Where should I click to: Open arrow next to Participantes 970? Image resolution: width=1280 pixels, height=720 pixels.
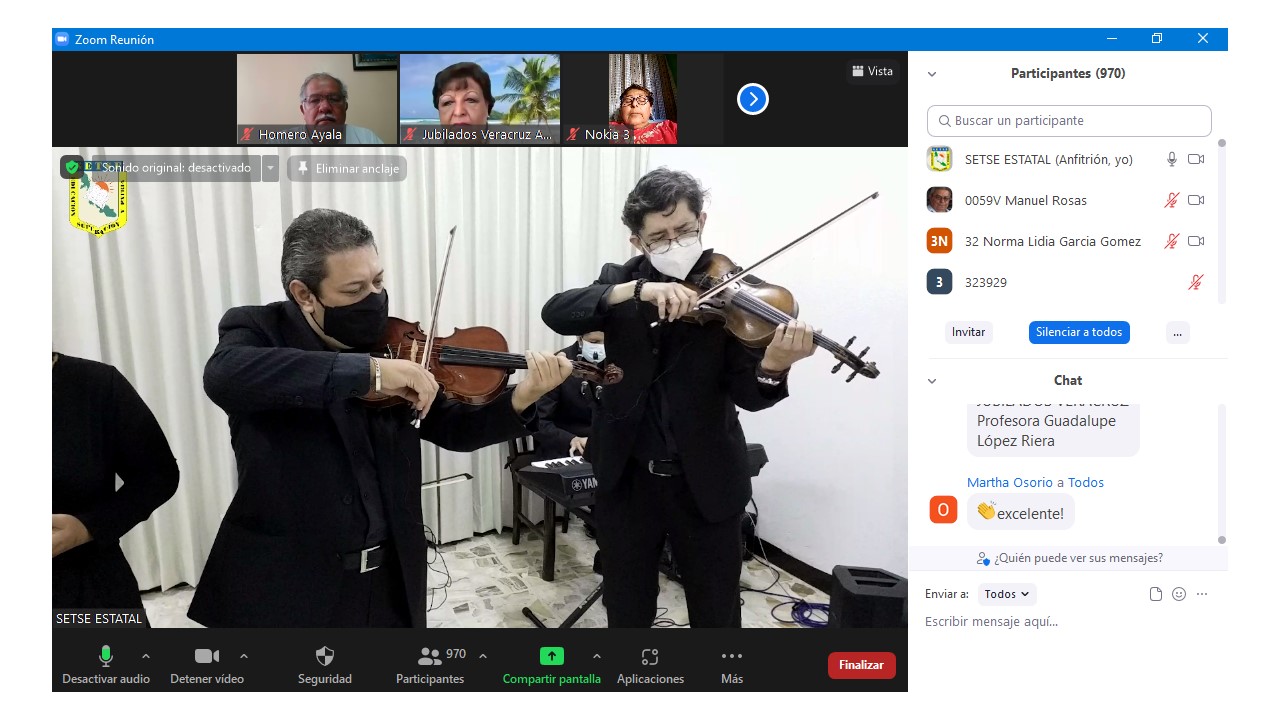(483, 656)
